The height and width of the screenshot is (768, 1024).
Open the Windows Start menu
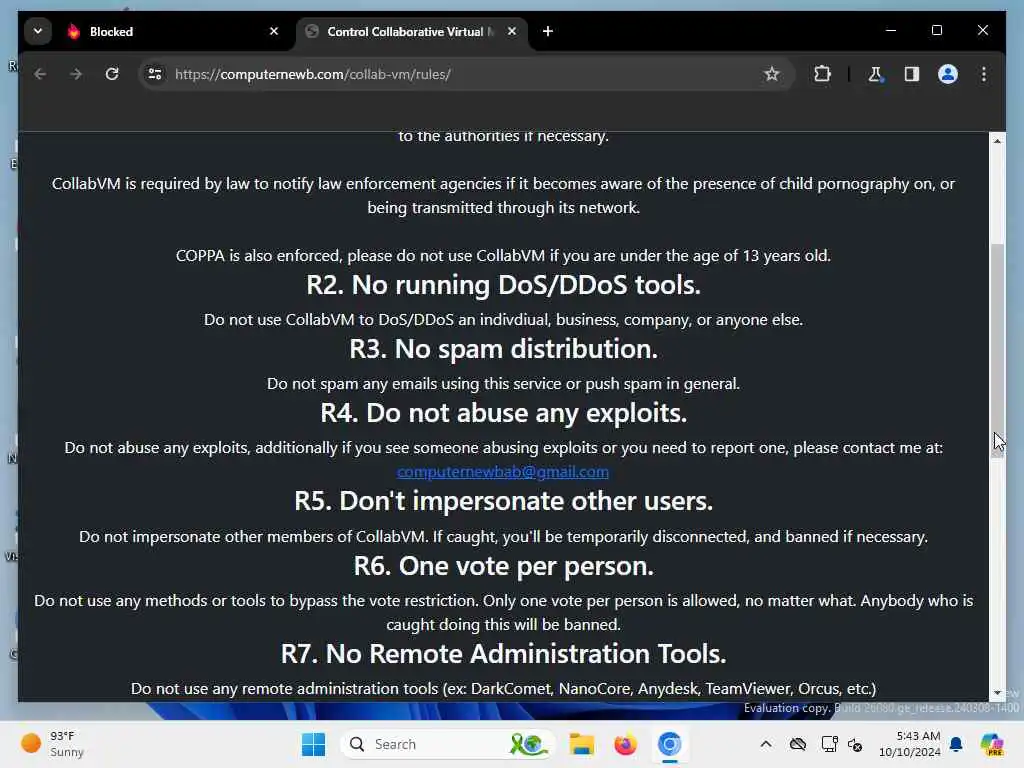coord(313,744)
